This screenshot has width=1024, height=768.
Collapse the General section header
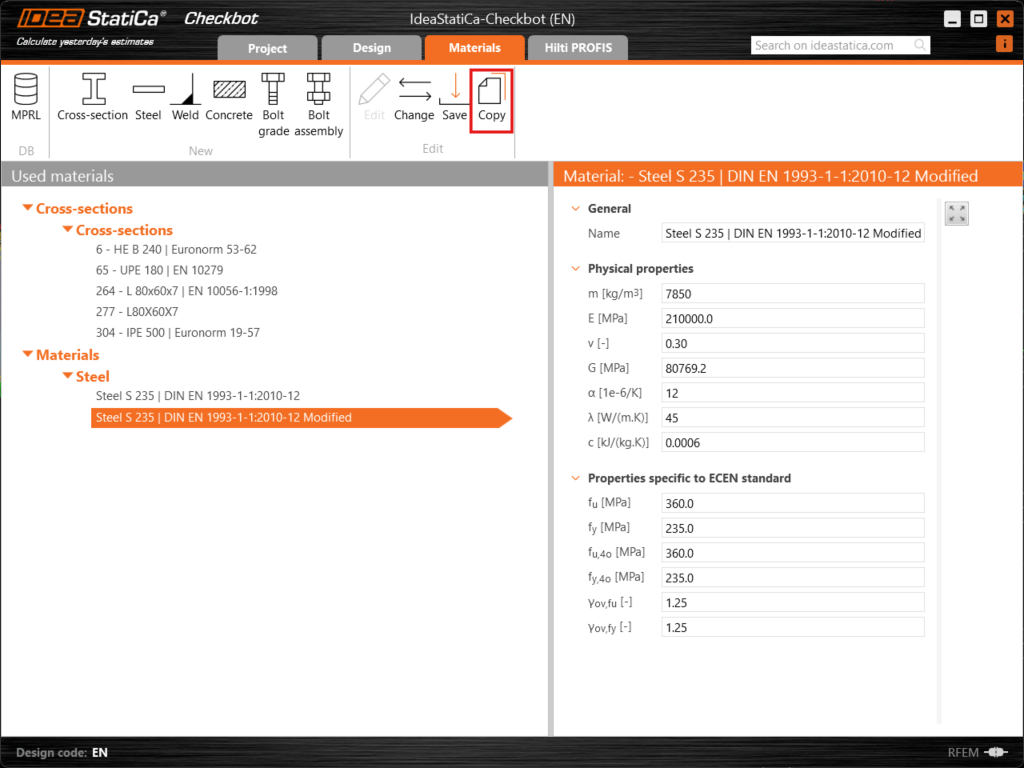click(x=575, y=208)
